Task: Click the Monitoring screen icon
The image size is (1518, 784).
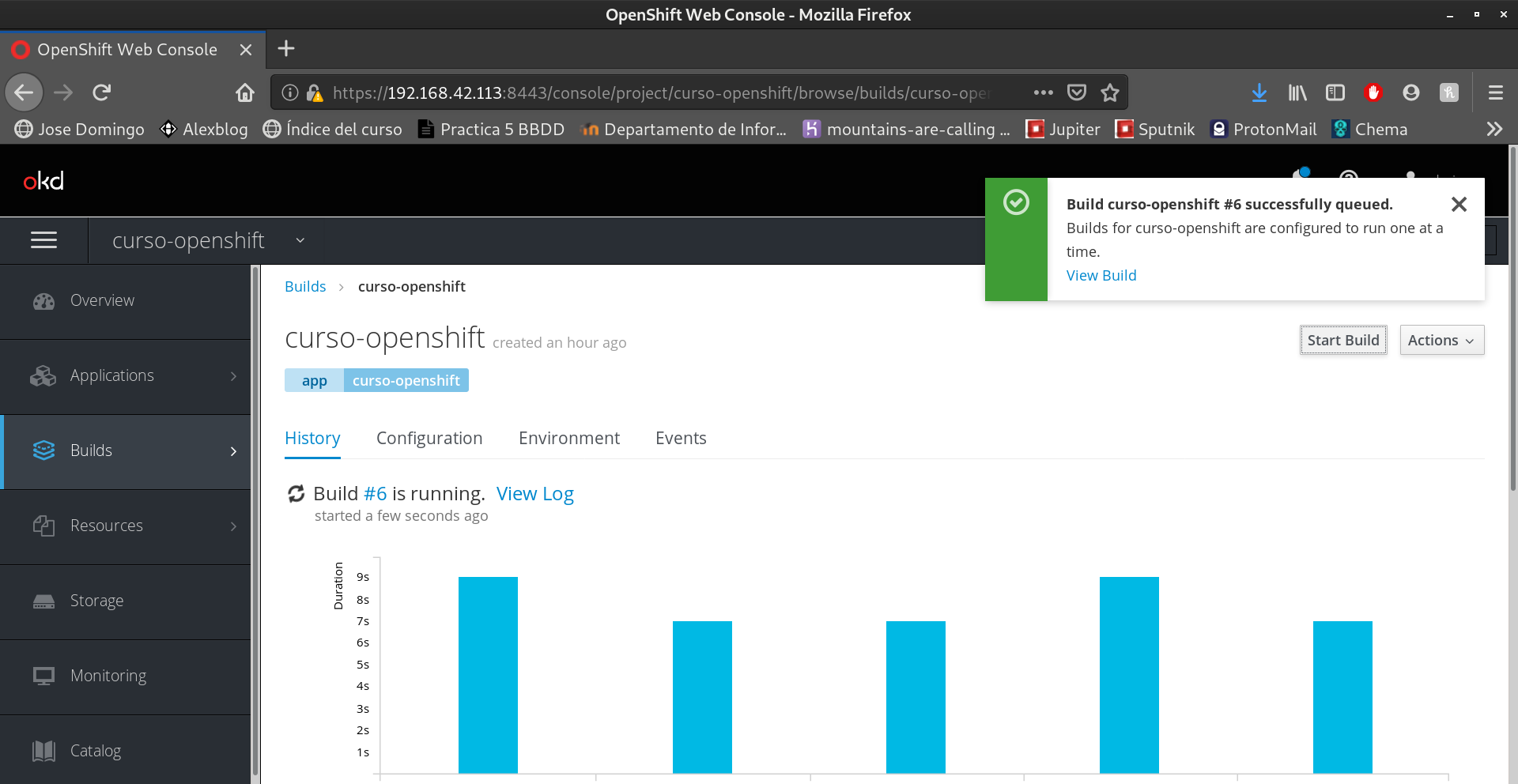Action: coord(43,676)
